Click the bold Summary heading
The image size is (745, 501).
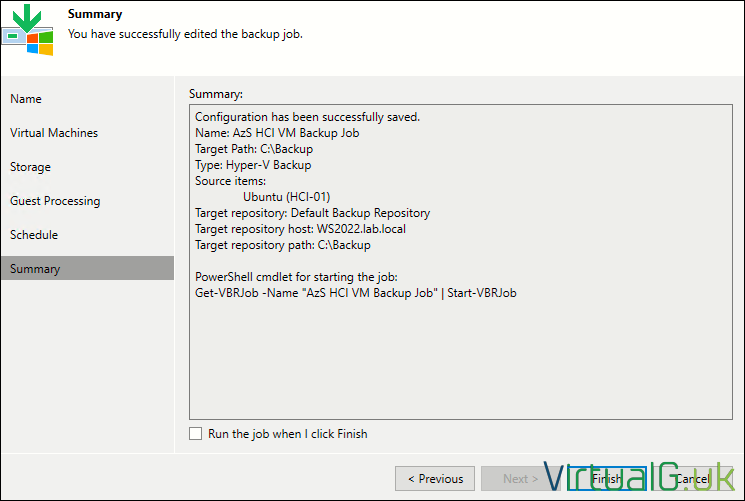pyautogui.click(x=95, y=14)
